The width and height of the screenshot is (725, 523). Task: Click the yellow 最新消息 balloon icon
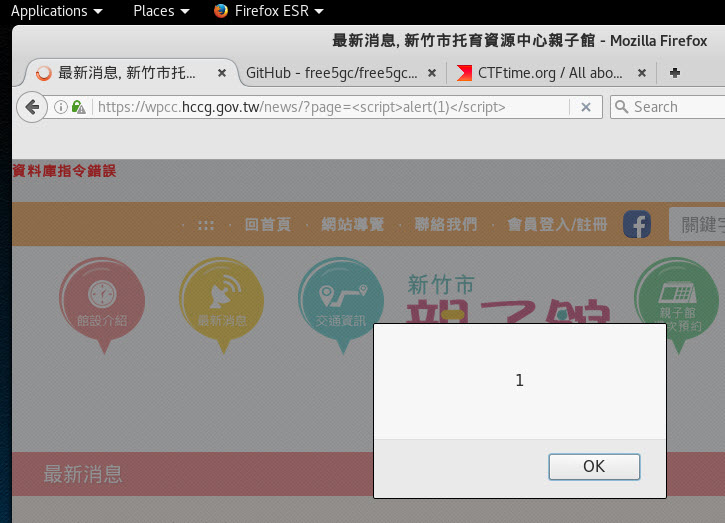tap(221, 306)
